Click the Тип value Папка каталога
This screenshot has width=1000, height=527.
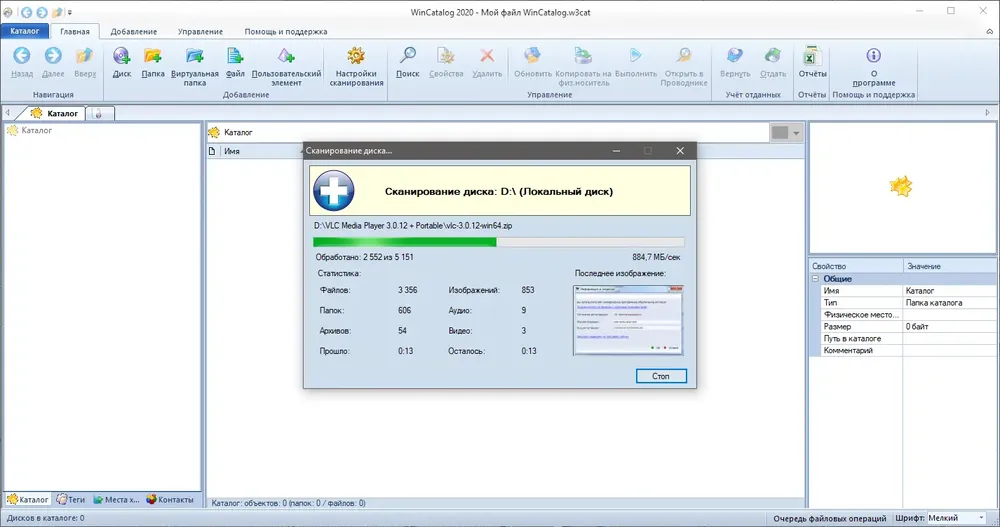coord(950,303)
